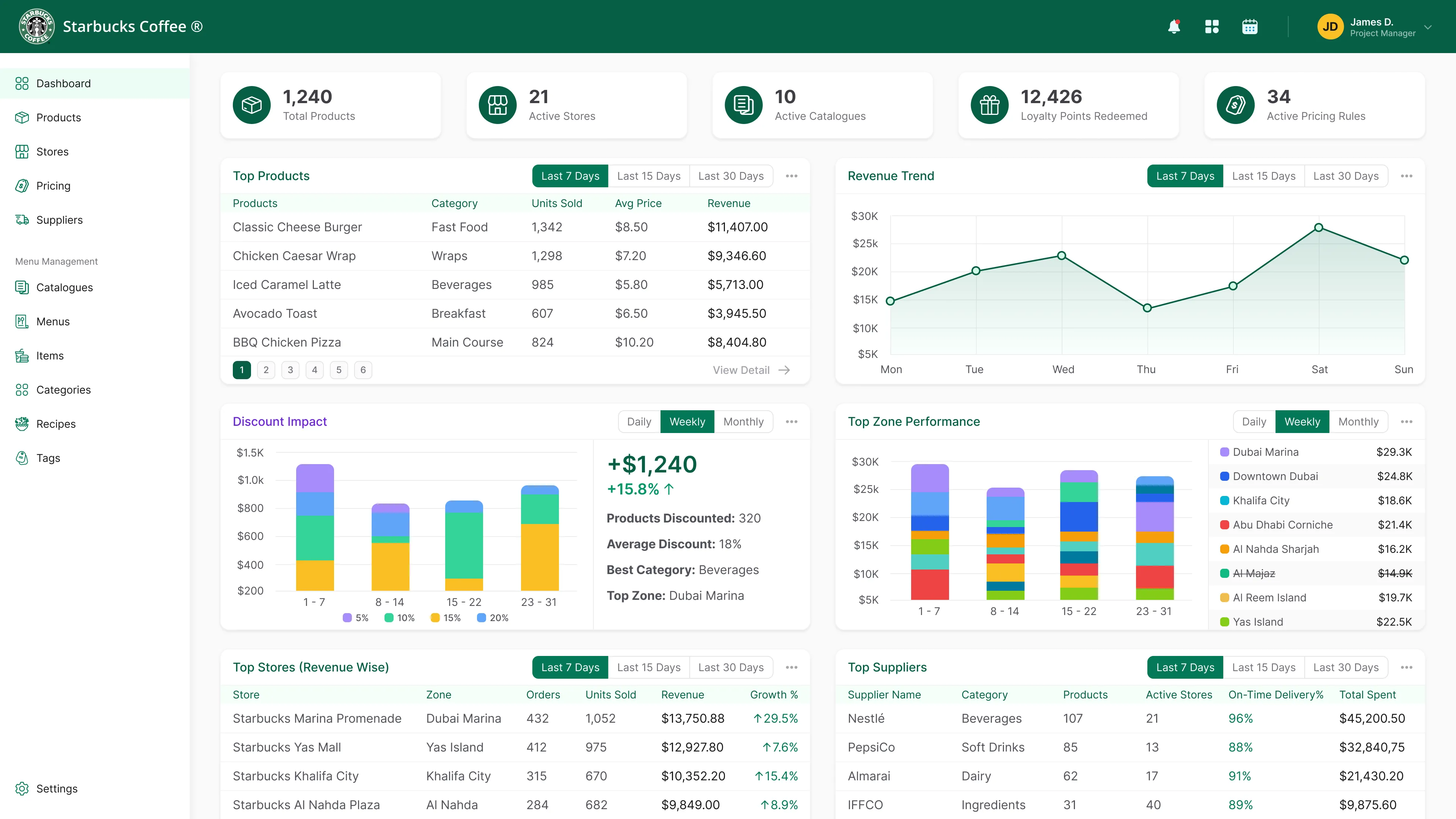
Task: Open Top Products more options menu
Action: pos(791,176)
